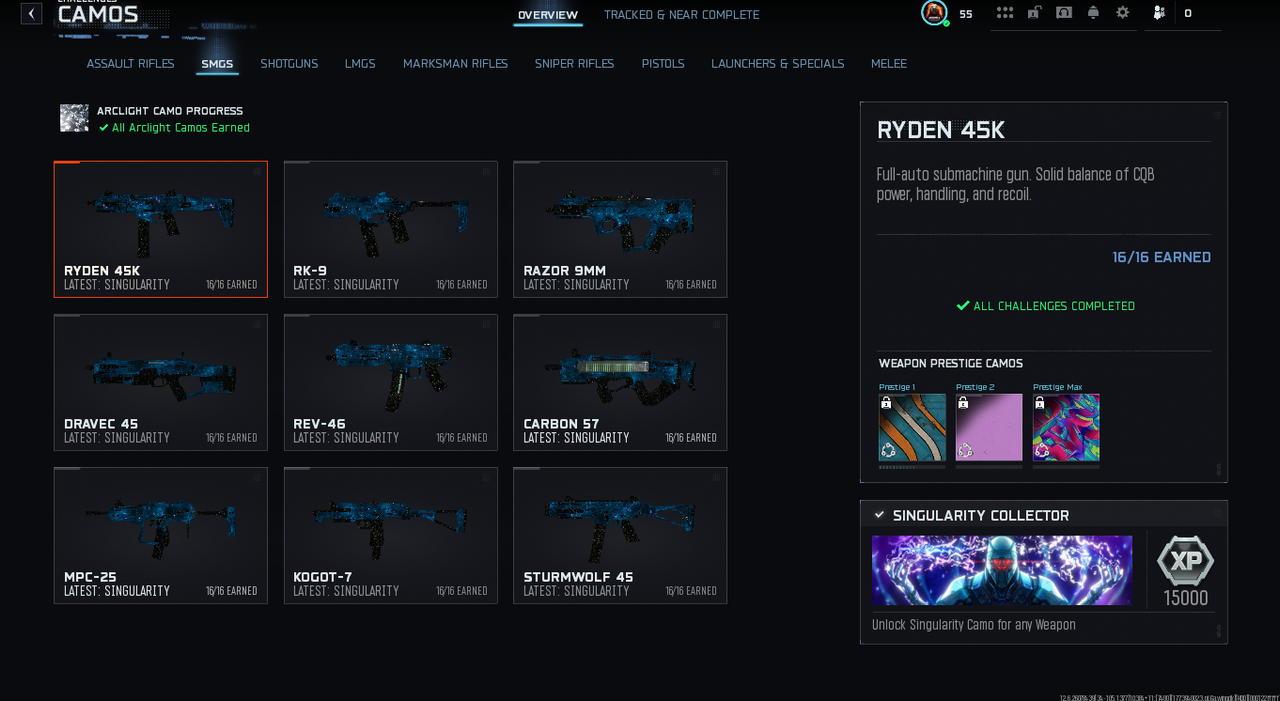This screenshot has width=1280, height=701.
Task: Select the Shotguns category
Action: (x=289, y=63)
